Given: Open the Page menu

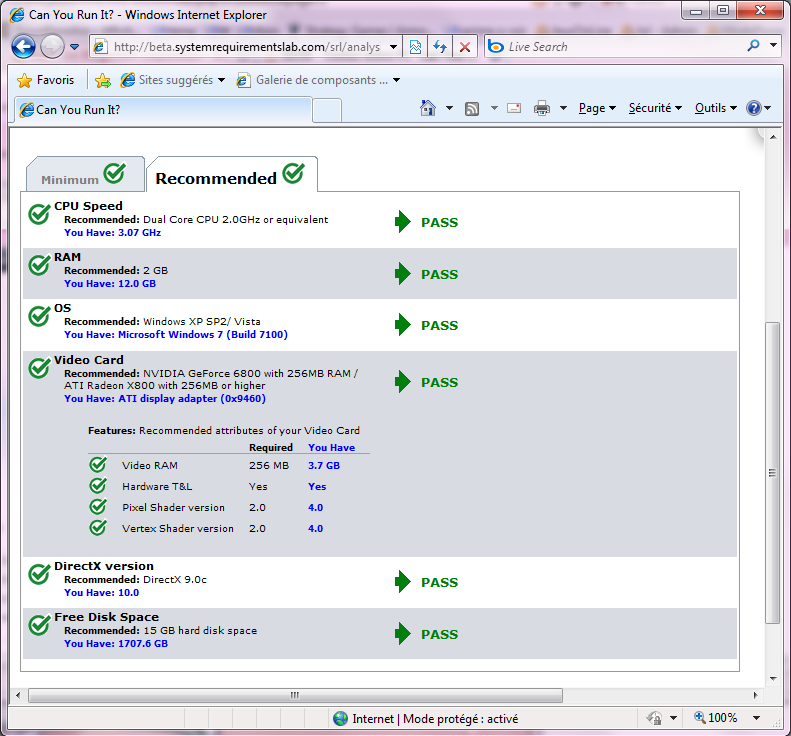Looking at the screenshot, I should pos(597,108).
